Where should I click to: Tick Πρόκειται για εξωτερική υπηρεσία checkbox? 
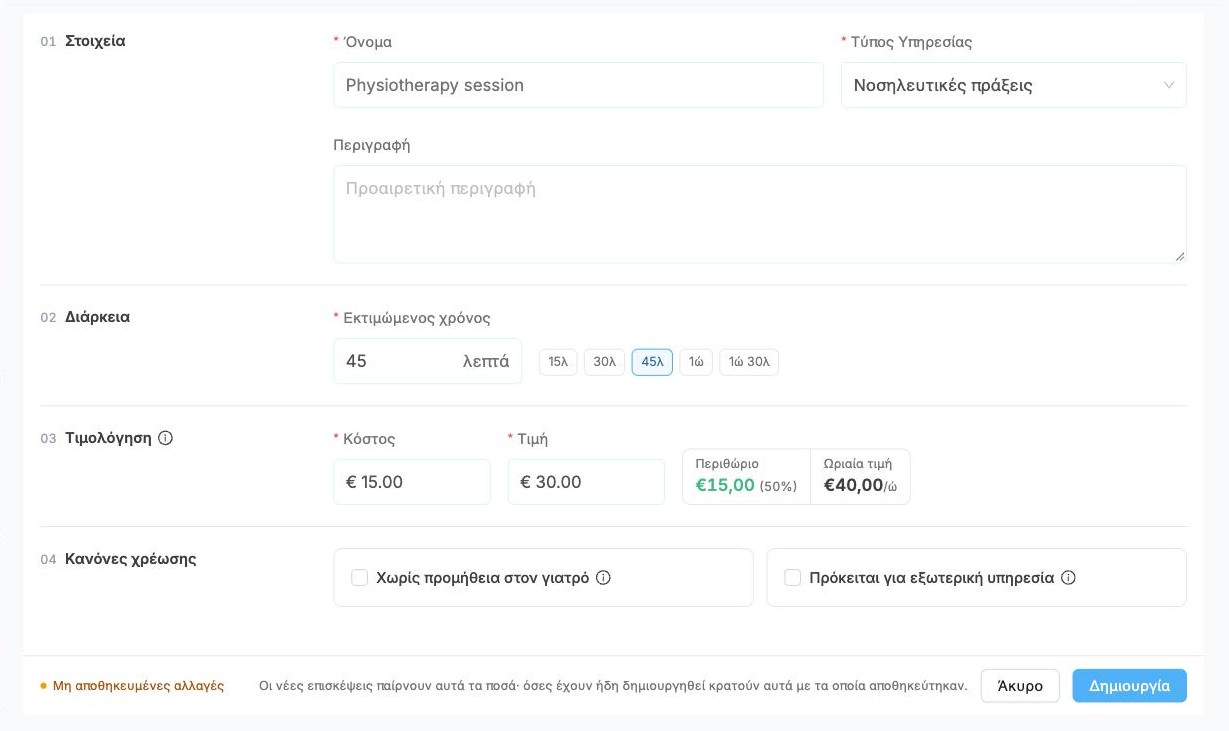793,578
